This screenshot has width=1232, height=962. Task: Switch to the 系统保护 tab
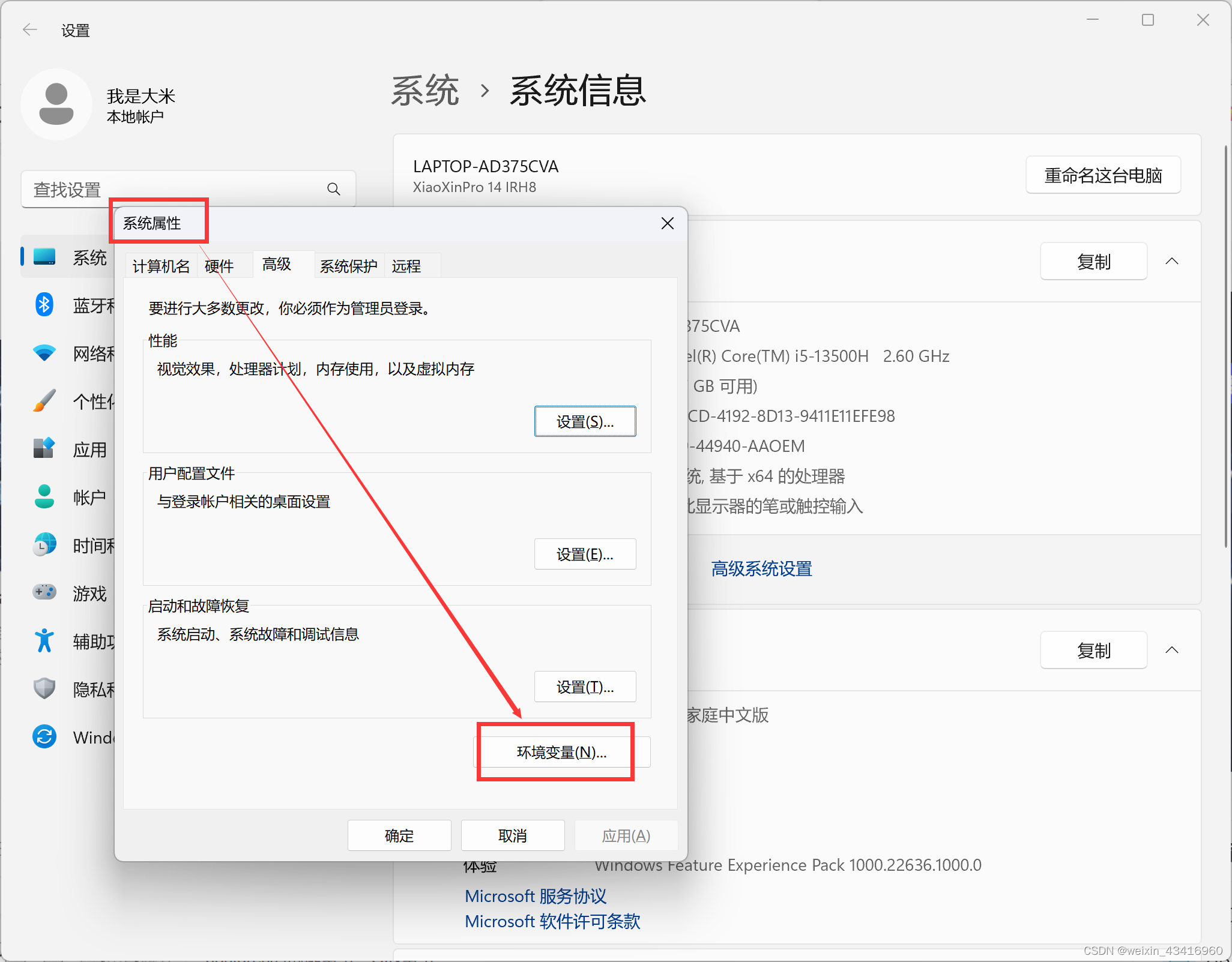click(349, 266)
